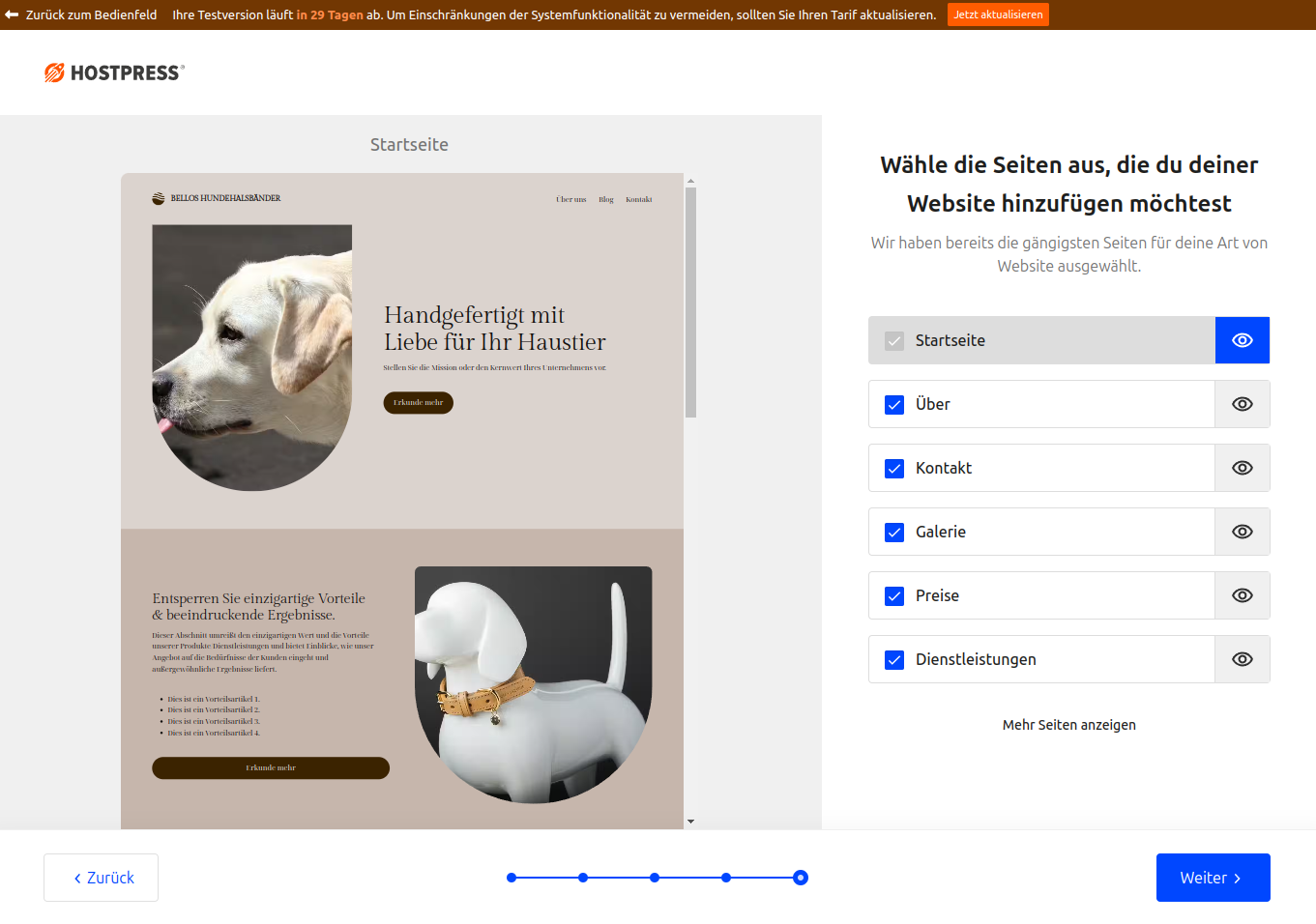
Task: Uncheck the Über page checkbox
Action: (894, 404)
